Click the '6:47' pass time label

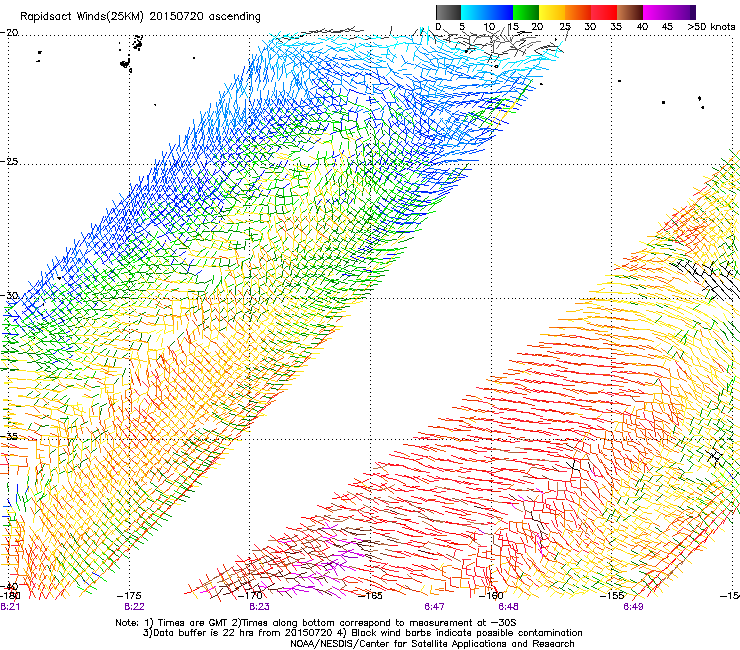(x=434, y=607)
